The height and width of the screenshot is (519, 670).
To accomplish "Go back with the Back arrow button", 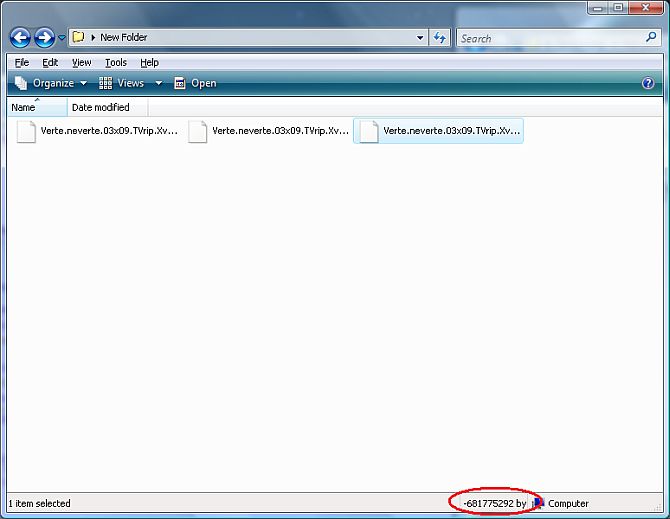I will click(20, 38).
